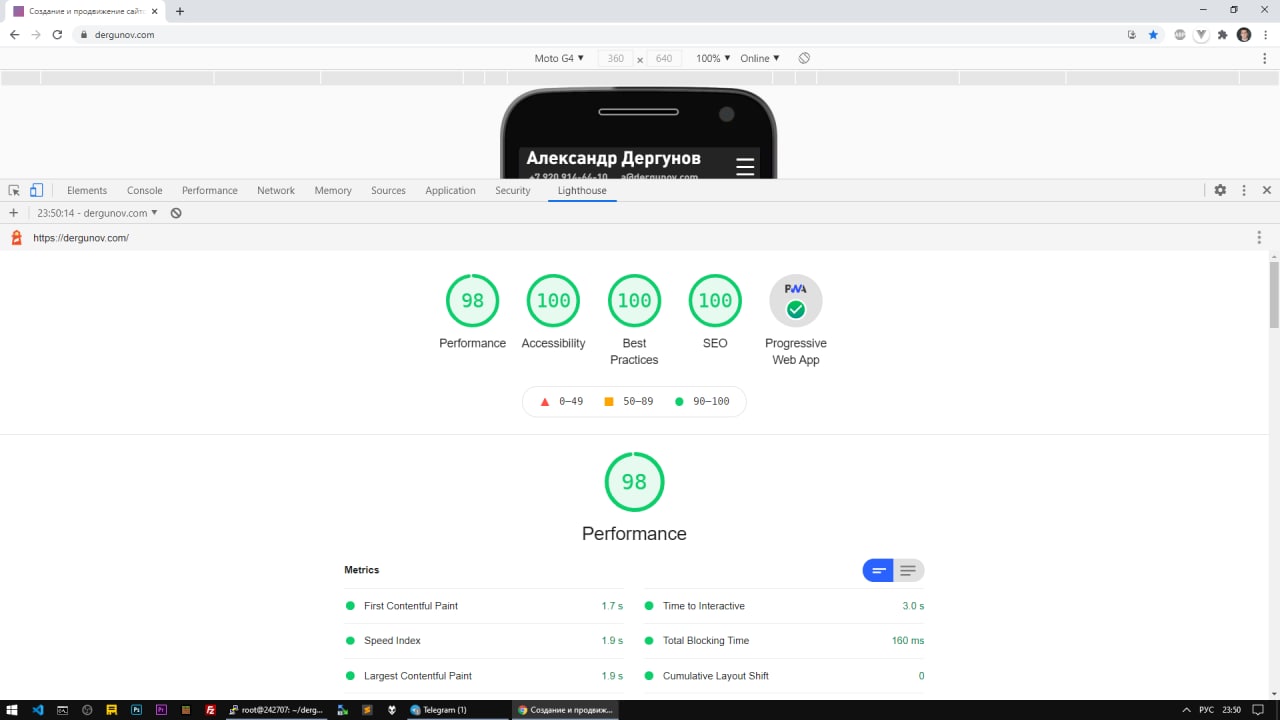
Task: Open the 23:50:14 report selector dropdown
Action: pyautogui.click(x=97, y=213)
